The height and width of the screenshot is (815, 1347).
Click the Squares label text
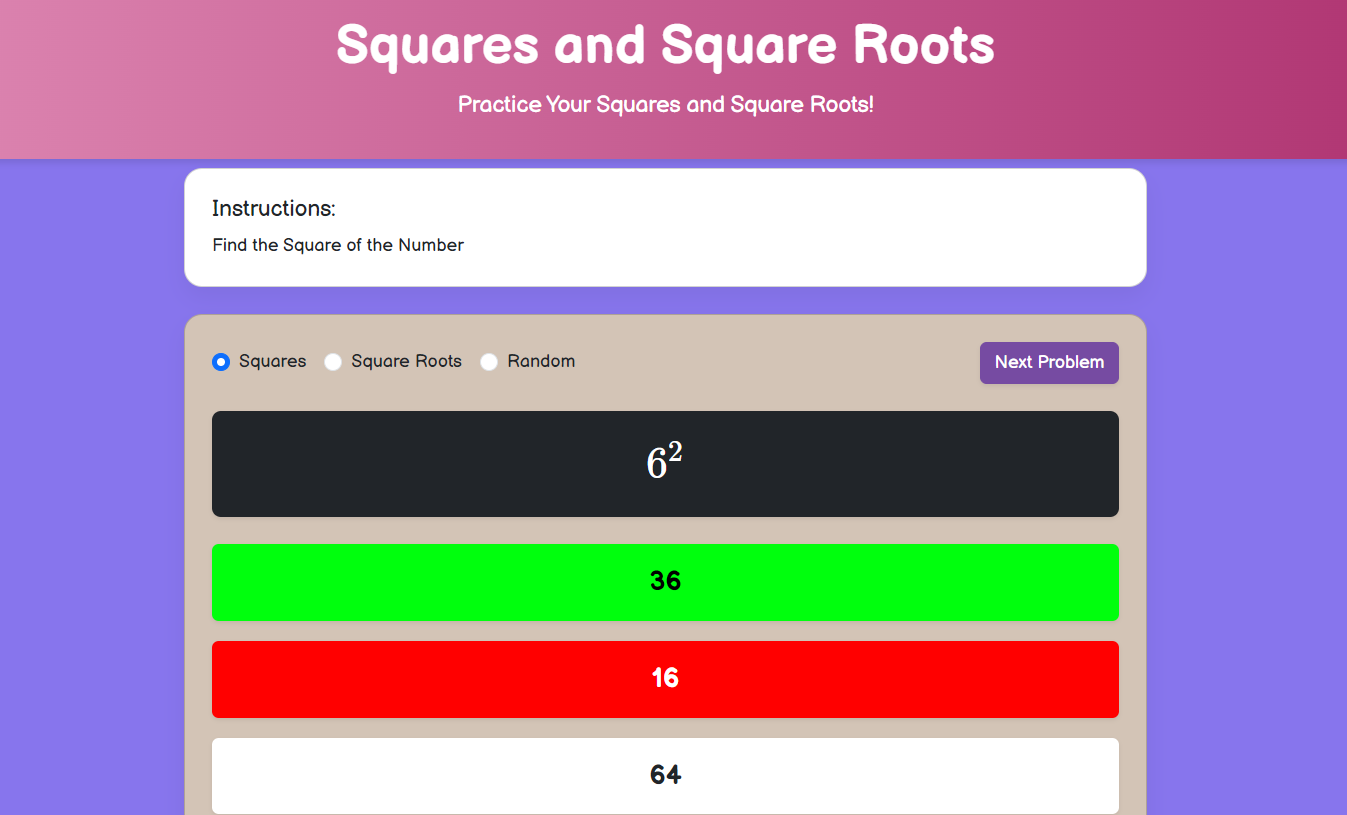point(272,362)
